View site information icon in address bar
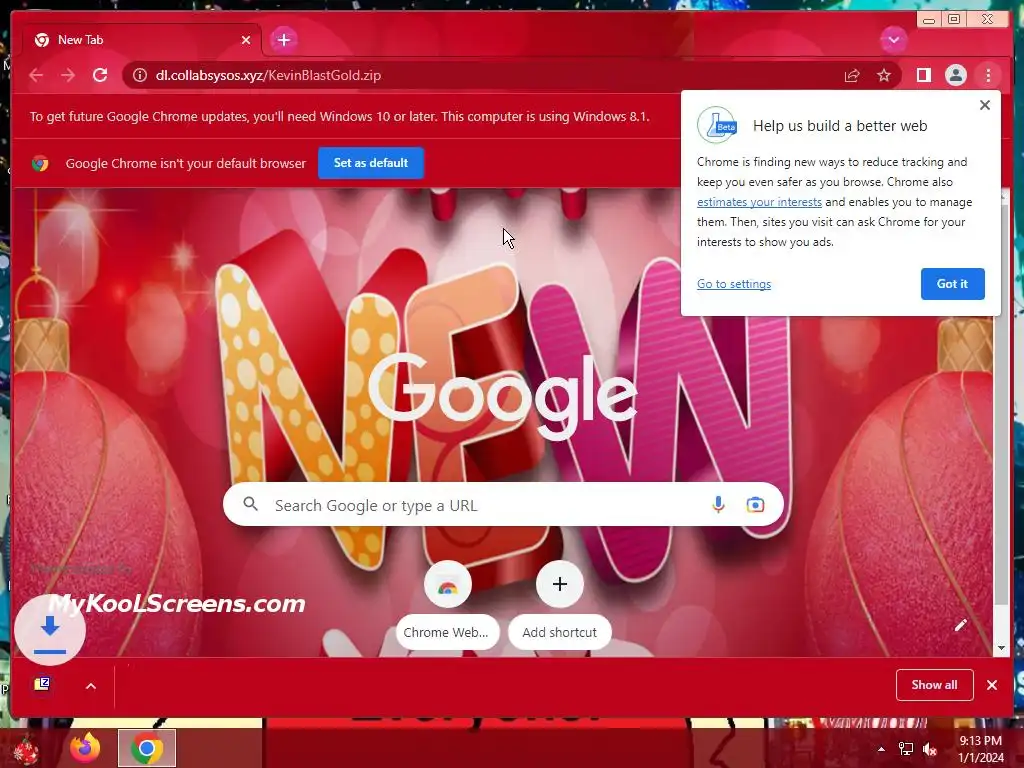 (140, 75)
